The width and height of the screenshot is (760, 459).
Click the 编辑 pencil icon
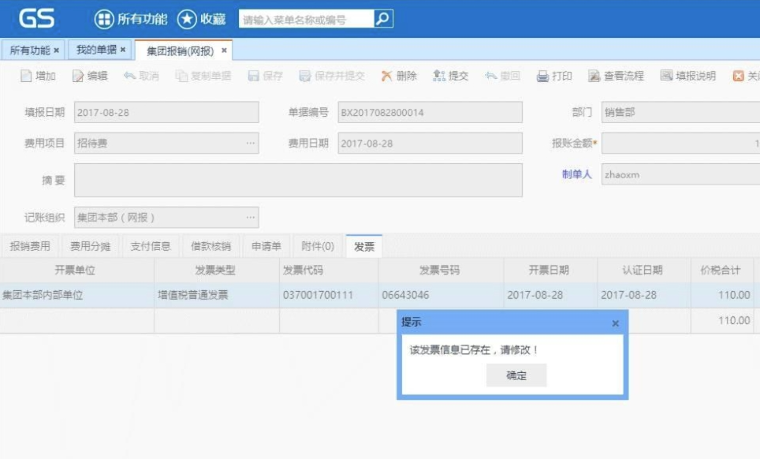coord(78,76)
